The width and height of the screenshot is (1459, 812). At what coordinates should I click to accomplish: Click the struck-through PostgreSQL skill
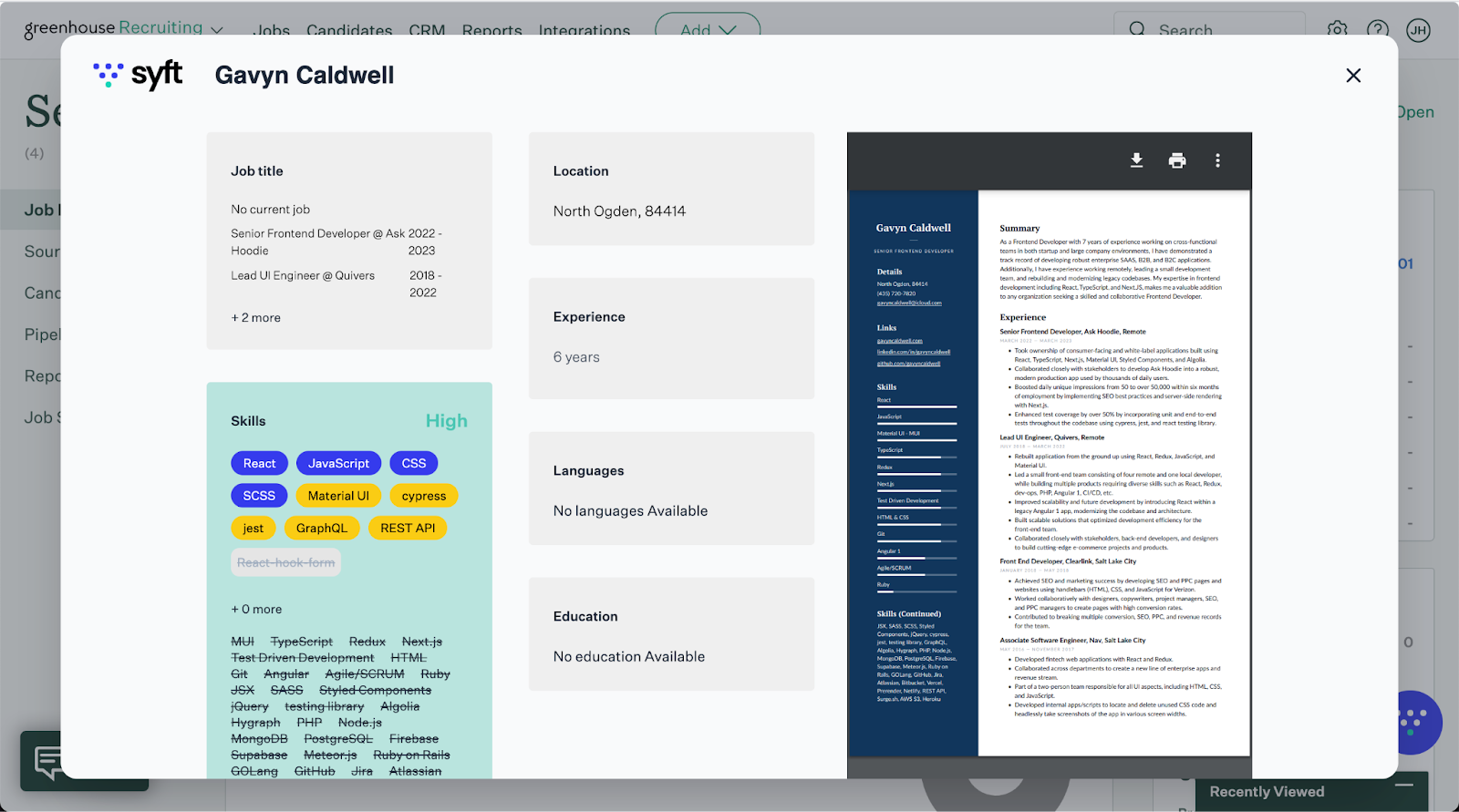(338, 739)
